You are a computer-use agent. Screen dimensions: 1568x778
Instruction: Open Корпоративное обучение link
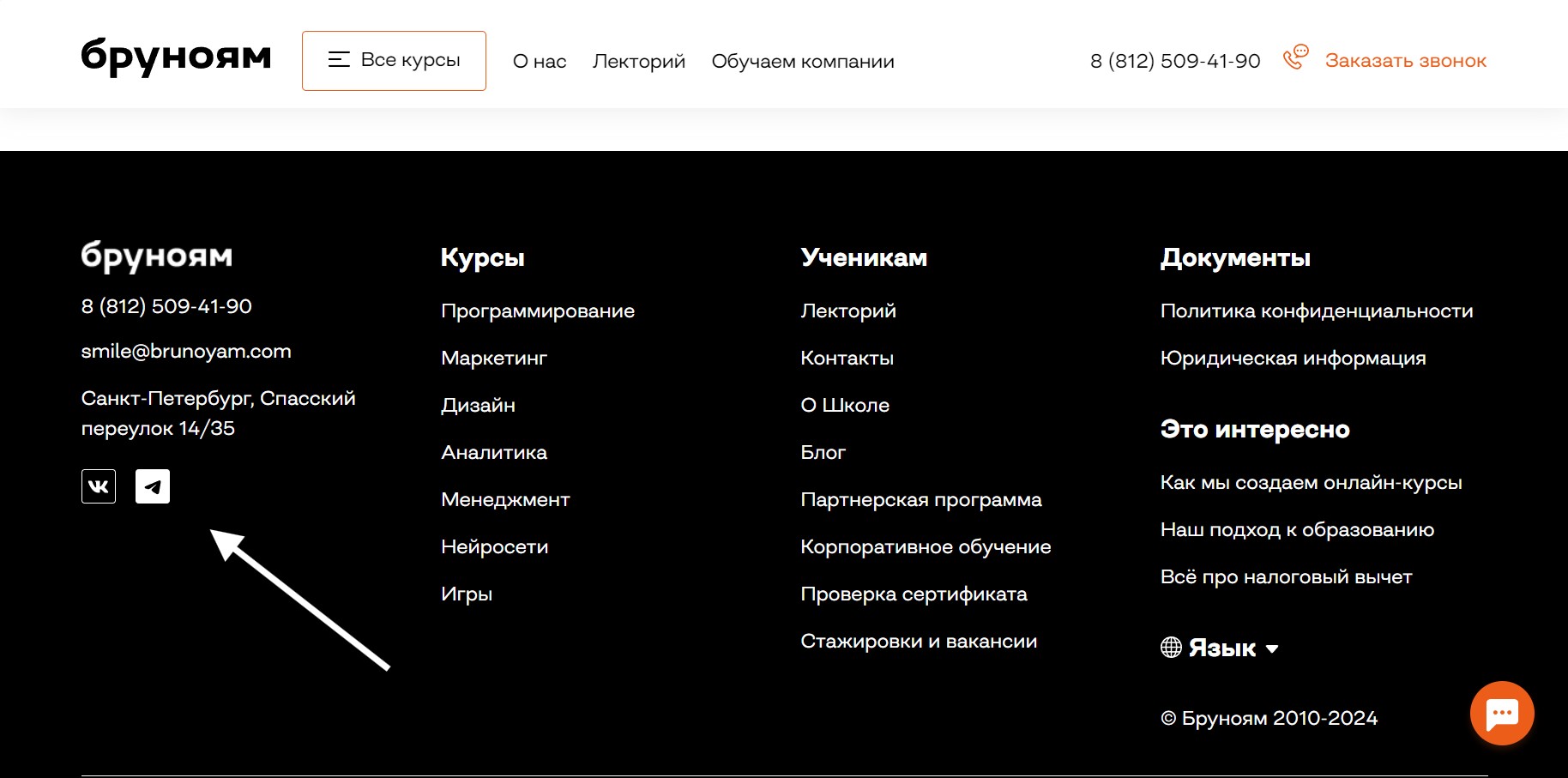pyautogui.click(x=926, y=547)
